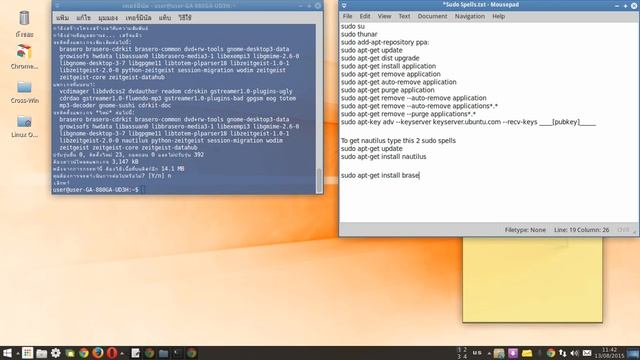Click the line 'sudo su' in Mousepad
Image resolution: width=640 pixels, height=360 pixels.
[353, 26]
